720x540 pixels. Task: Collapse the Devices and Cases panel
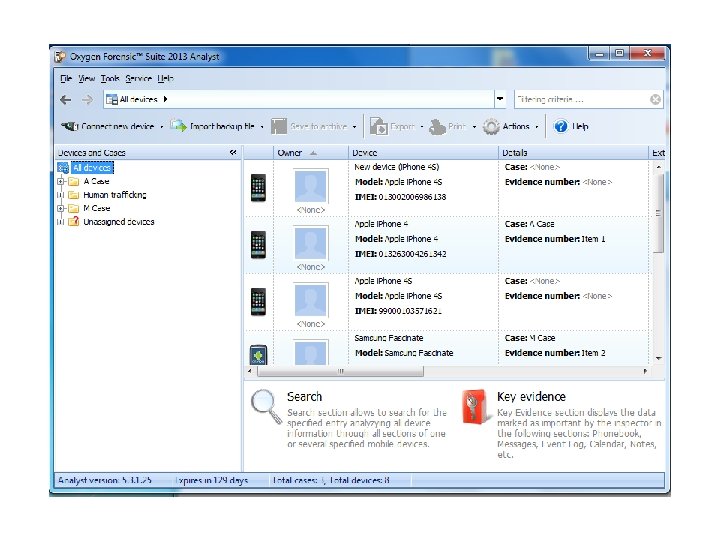[x=233, y=152]
